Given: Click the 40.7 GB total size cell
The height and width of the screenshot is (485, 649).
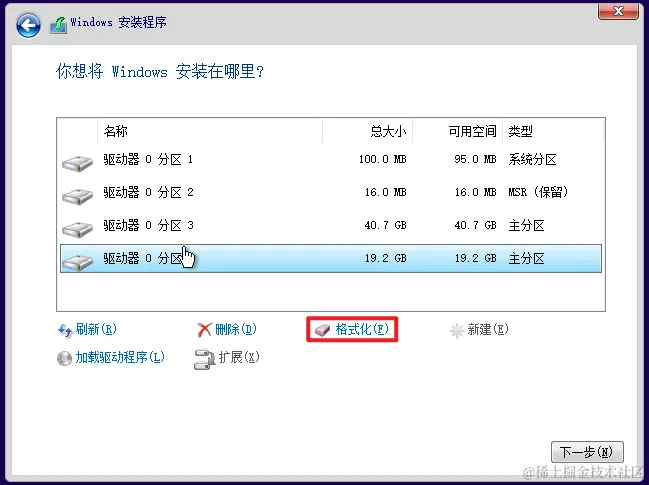Looking at the screenshot, I should (x=385, y=226).
